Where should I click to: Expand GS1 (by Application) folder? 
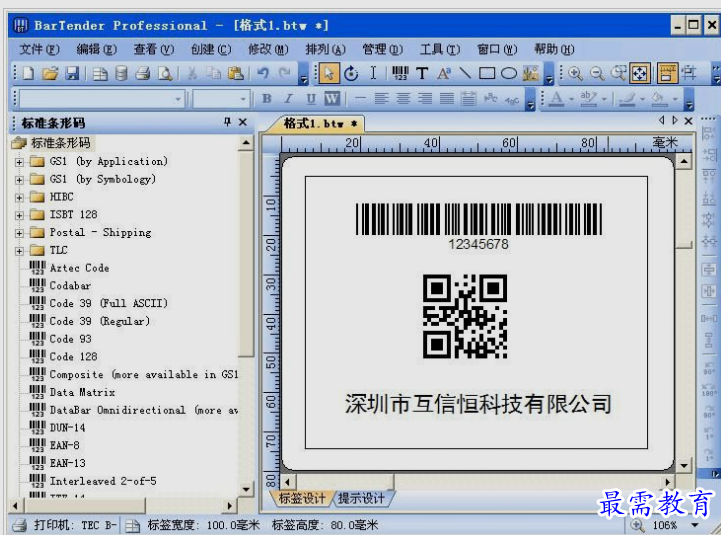(x=19, y=162)
